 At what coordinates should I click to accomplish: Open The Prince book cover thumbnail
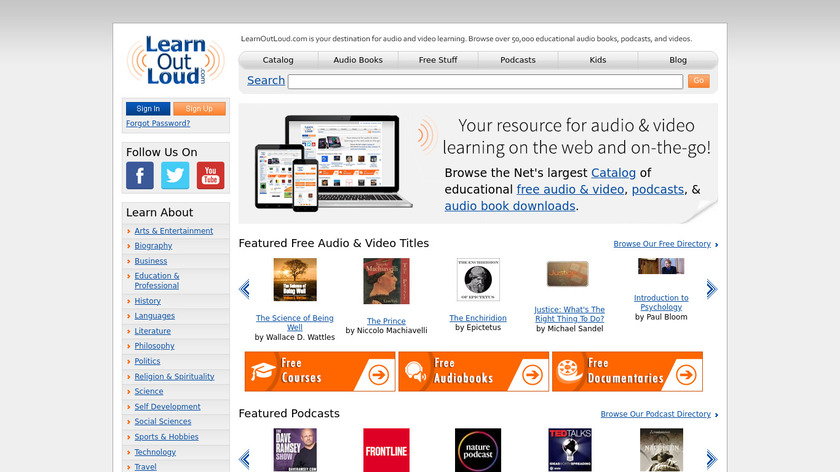pos(386,281)
